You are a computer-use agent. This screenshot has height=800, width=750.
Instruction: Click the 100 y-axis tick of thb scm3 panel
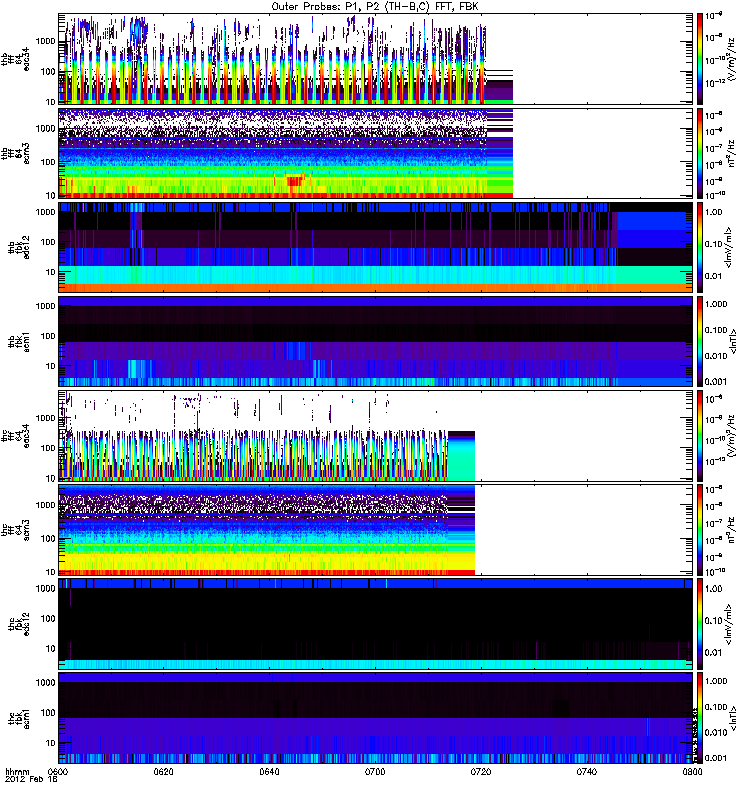coord(48,162)
